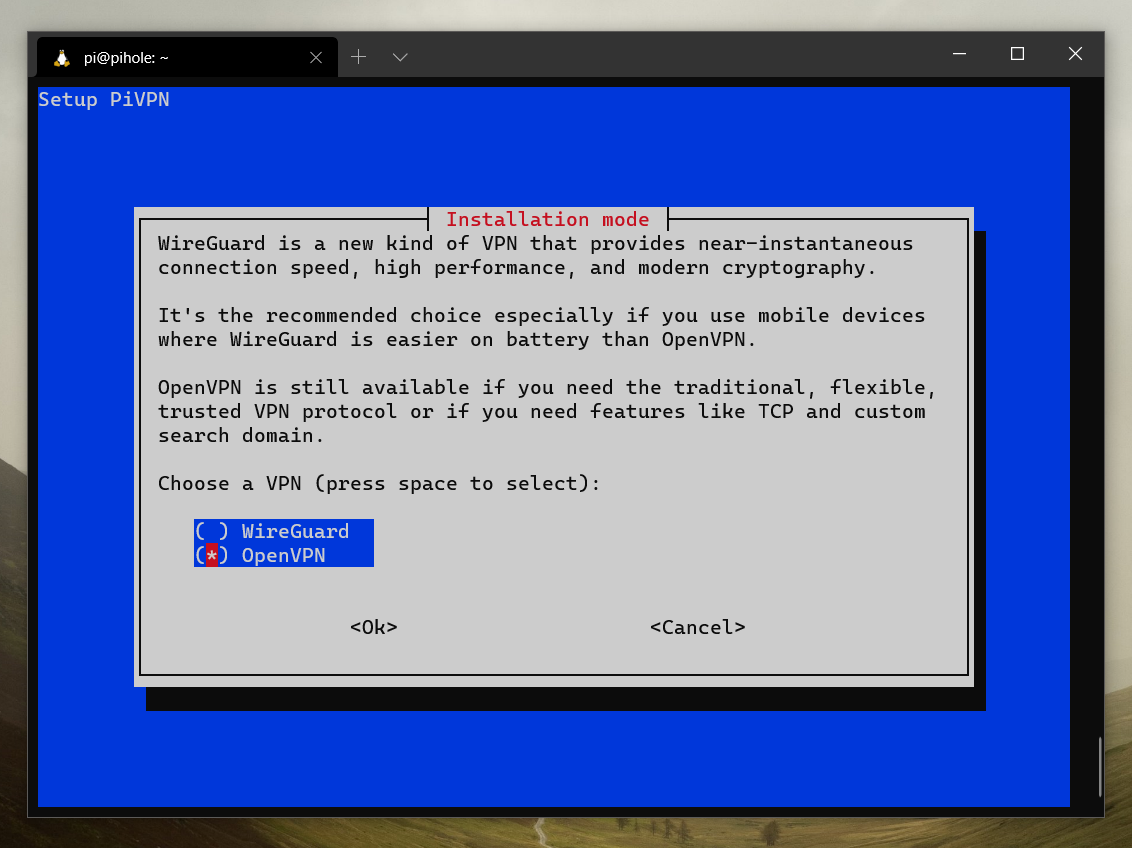Open a new tab with the plus icon
Screen dimensions: 1132x848
(358, 57)
